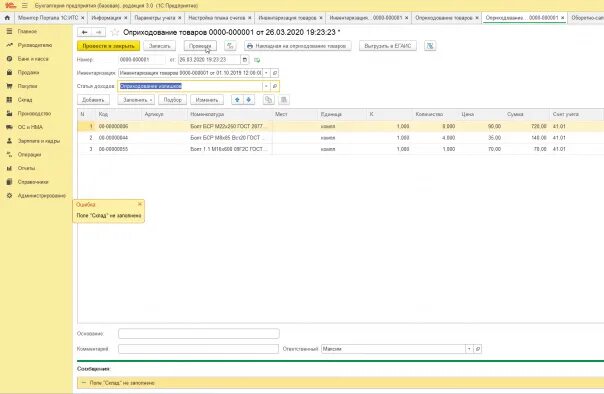604x394 pixels.
Task: Click Записать button
Action: click(x=159, y=46)
